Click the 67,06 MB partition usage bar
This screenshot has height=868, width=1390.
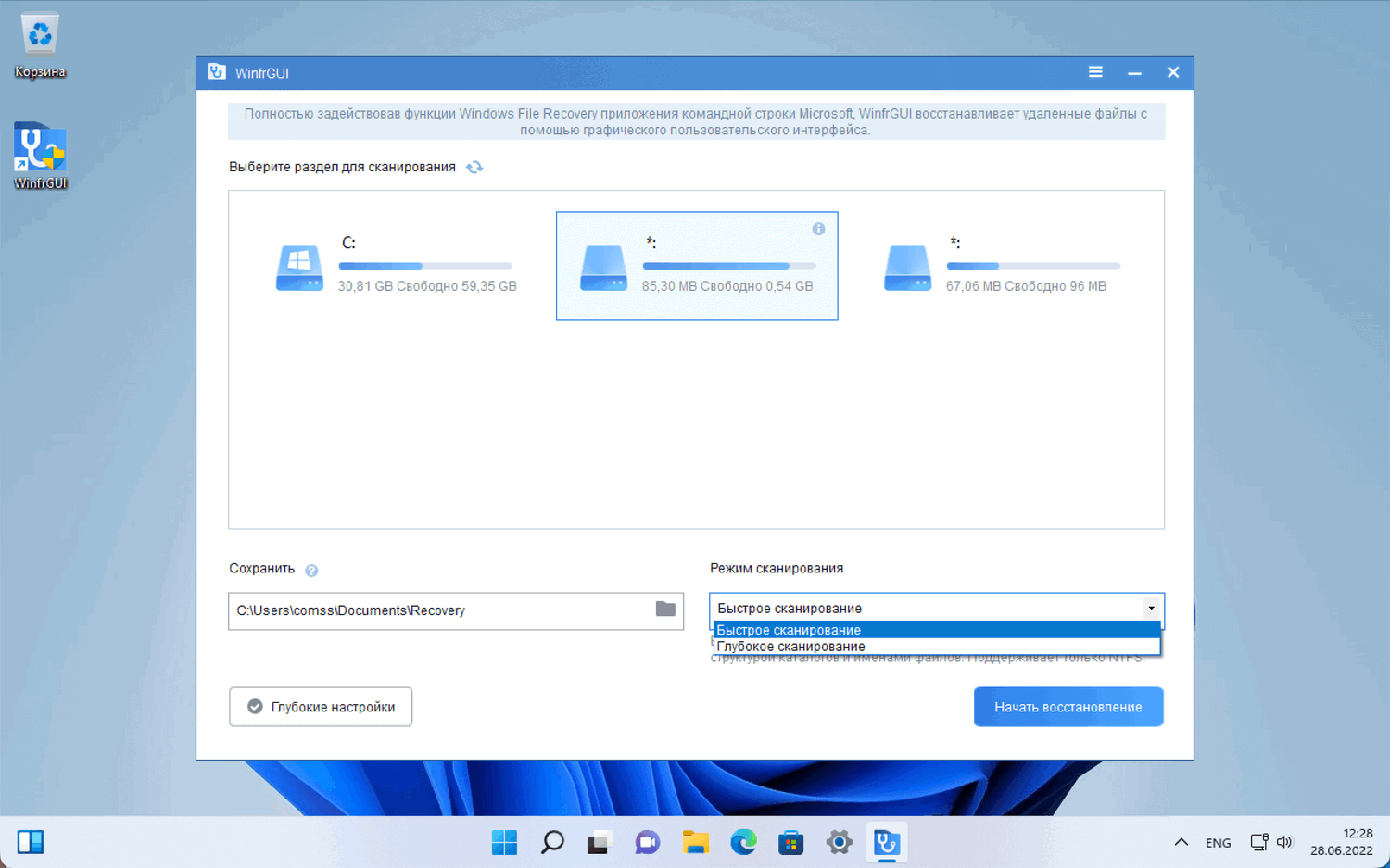click(1033, 266)
